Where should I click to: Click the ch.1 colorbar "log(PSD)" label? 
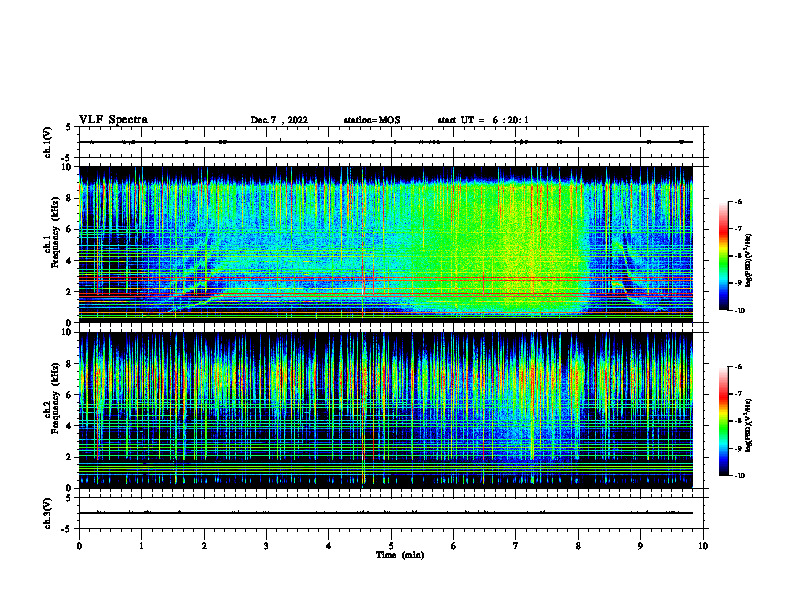pos(750,260)
